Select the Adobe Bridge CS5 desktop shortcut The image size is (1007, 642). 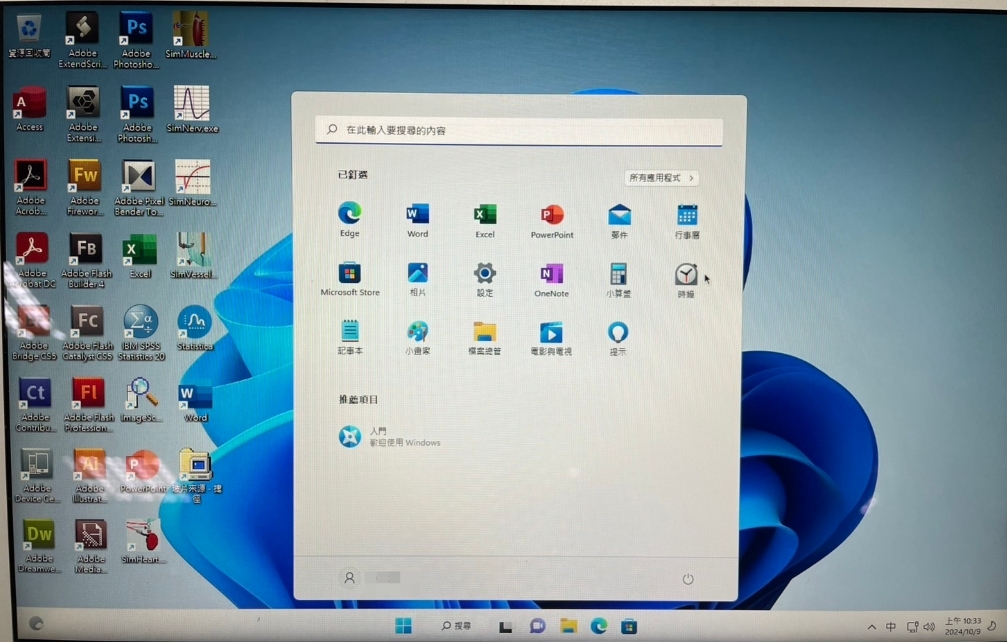(x=34, y=333)
